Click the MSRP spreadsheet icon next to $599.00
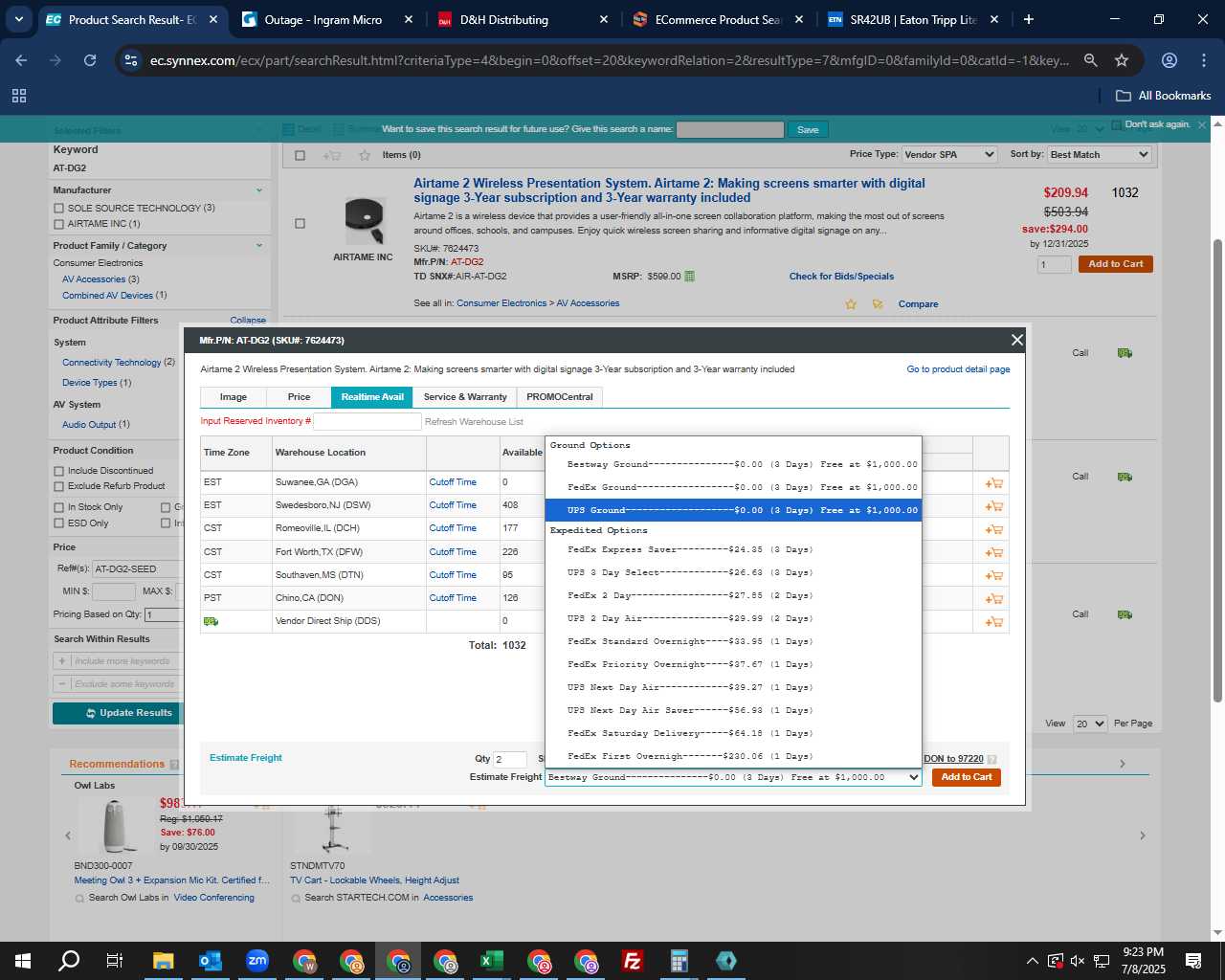1225x980 pixels. tap(689, 277)
